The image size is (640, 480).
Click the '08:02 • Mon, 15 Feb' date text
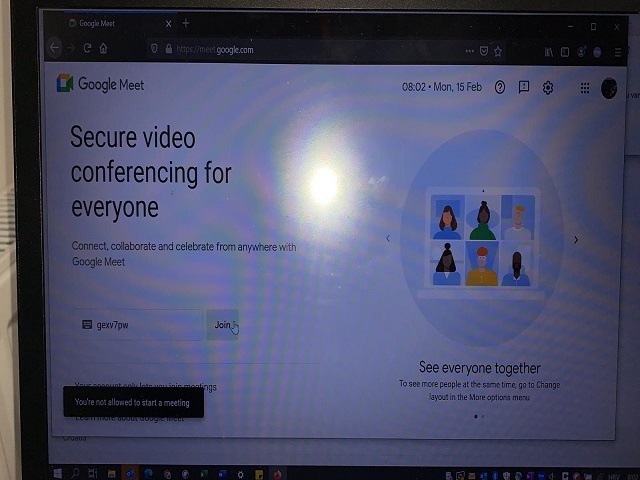[442, 87]
